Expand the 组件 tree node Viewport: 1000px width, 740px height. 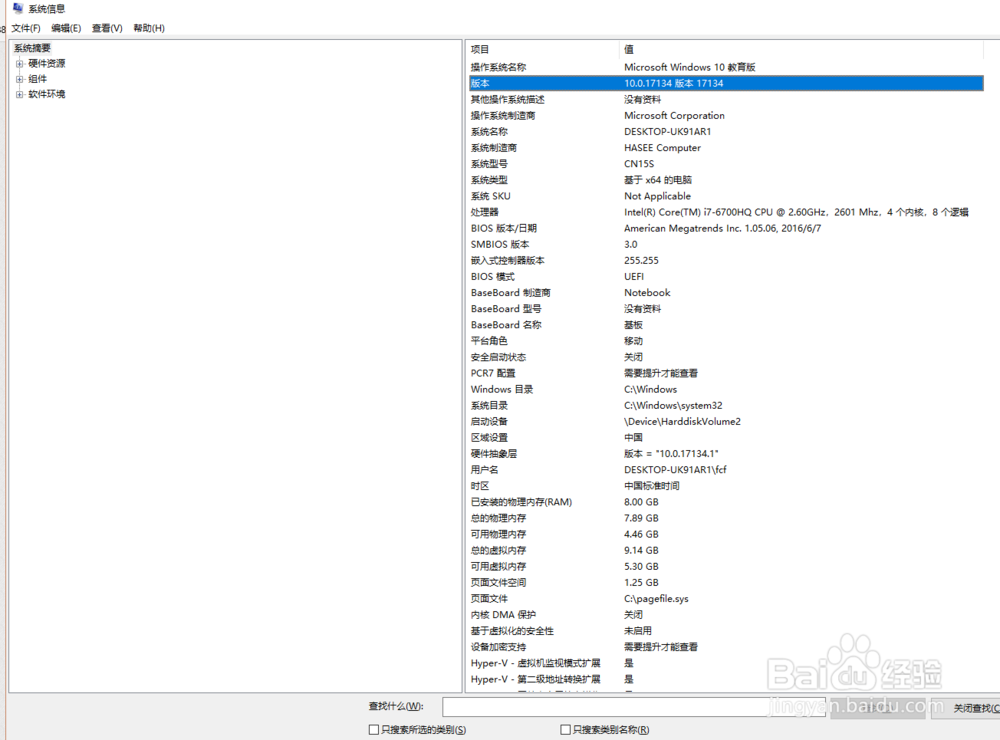(x=20, y=79)
